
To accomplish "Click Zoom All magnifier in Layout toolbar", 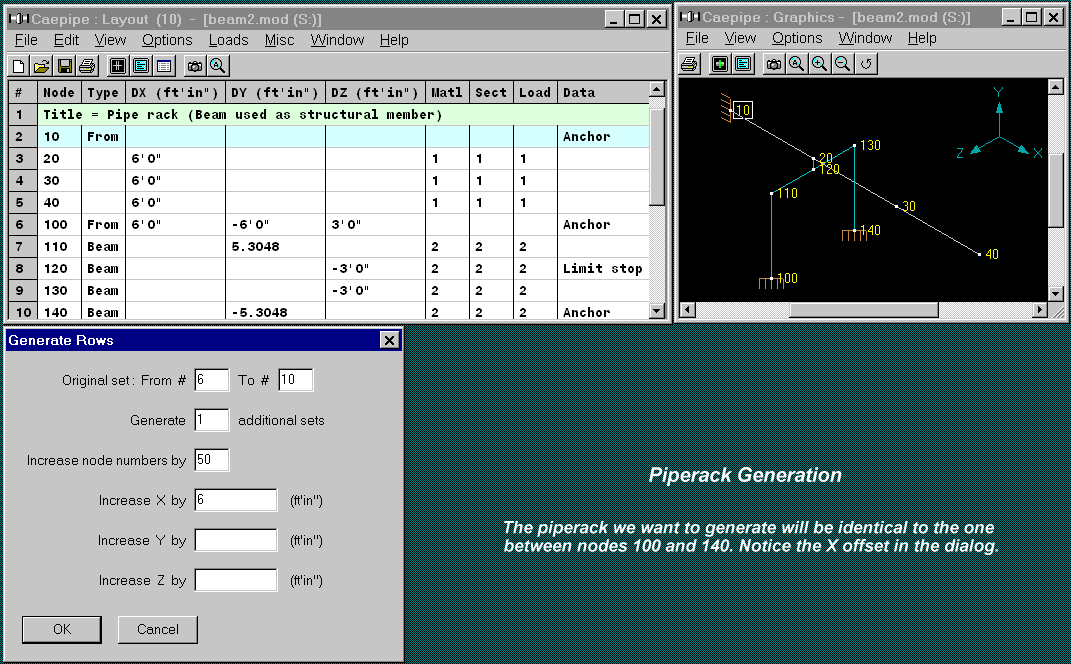I will 218,66.
